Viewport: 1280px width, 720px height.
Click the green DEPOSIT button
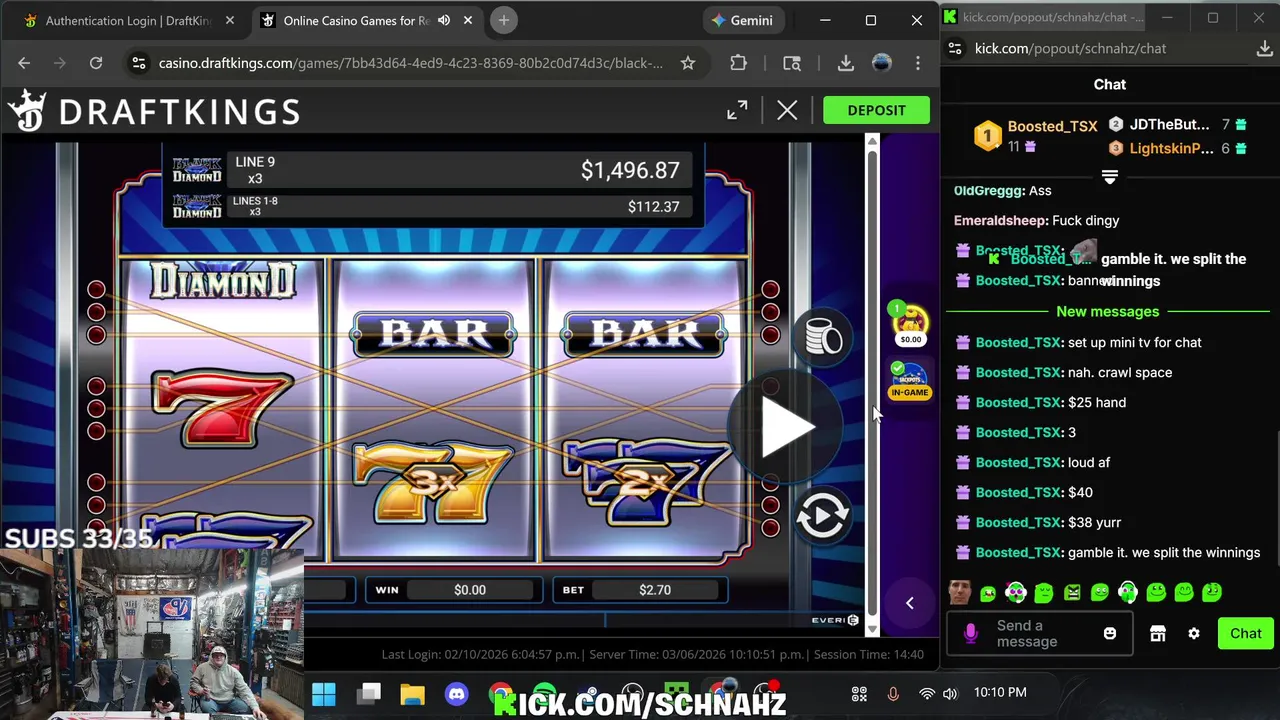click(x=876, y=110)
